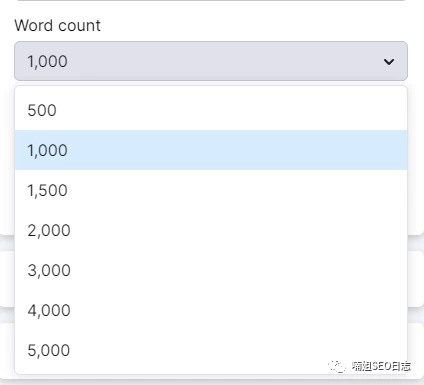Click the Word count field label
Viewport: 424px width, 385px height.
tap(57, 25)
